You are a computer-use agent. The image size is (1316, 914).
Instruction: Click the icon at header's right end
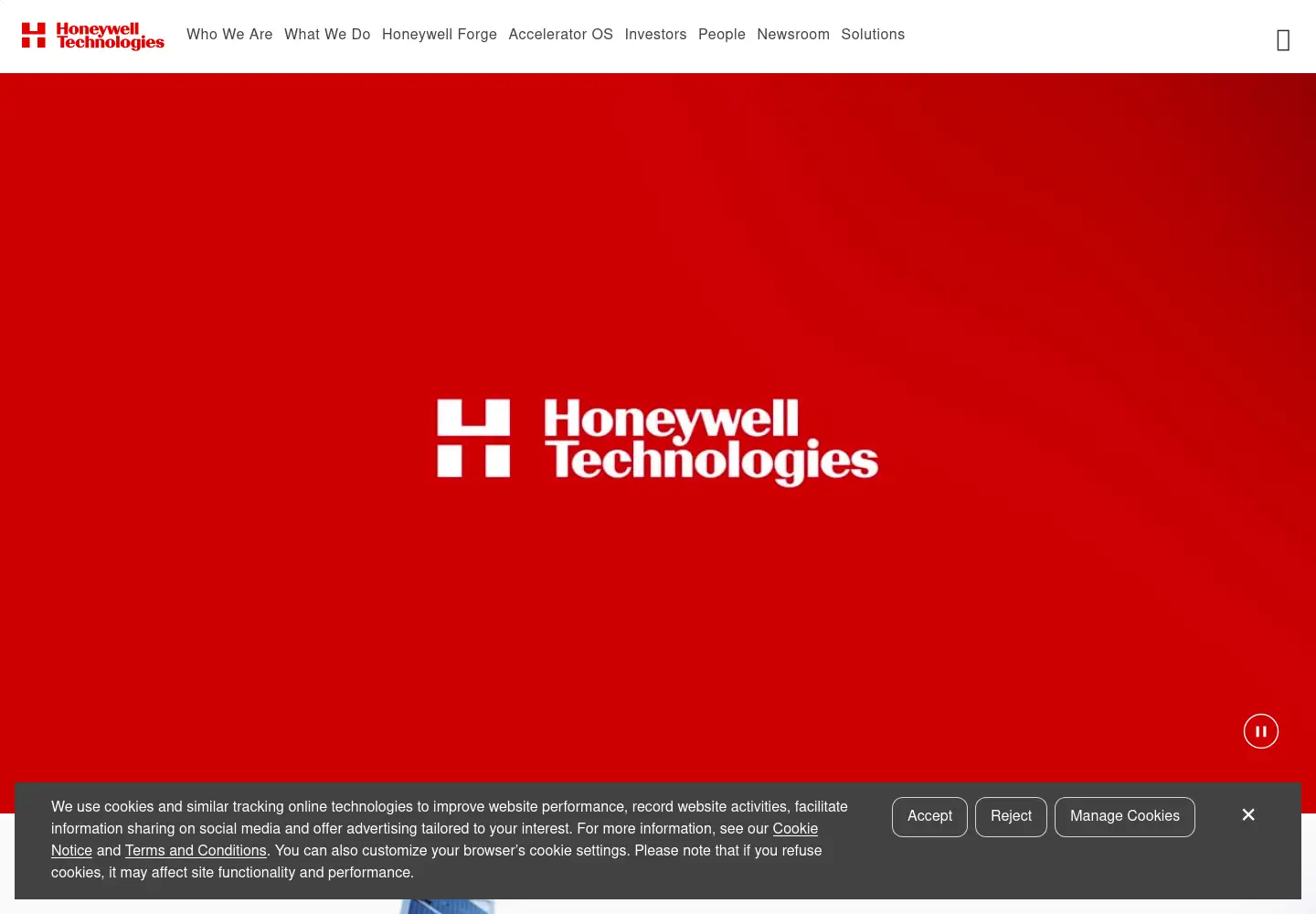point(1283,40)
